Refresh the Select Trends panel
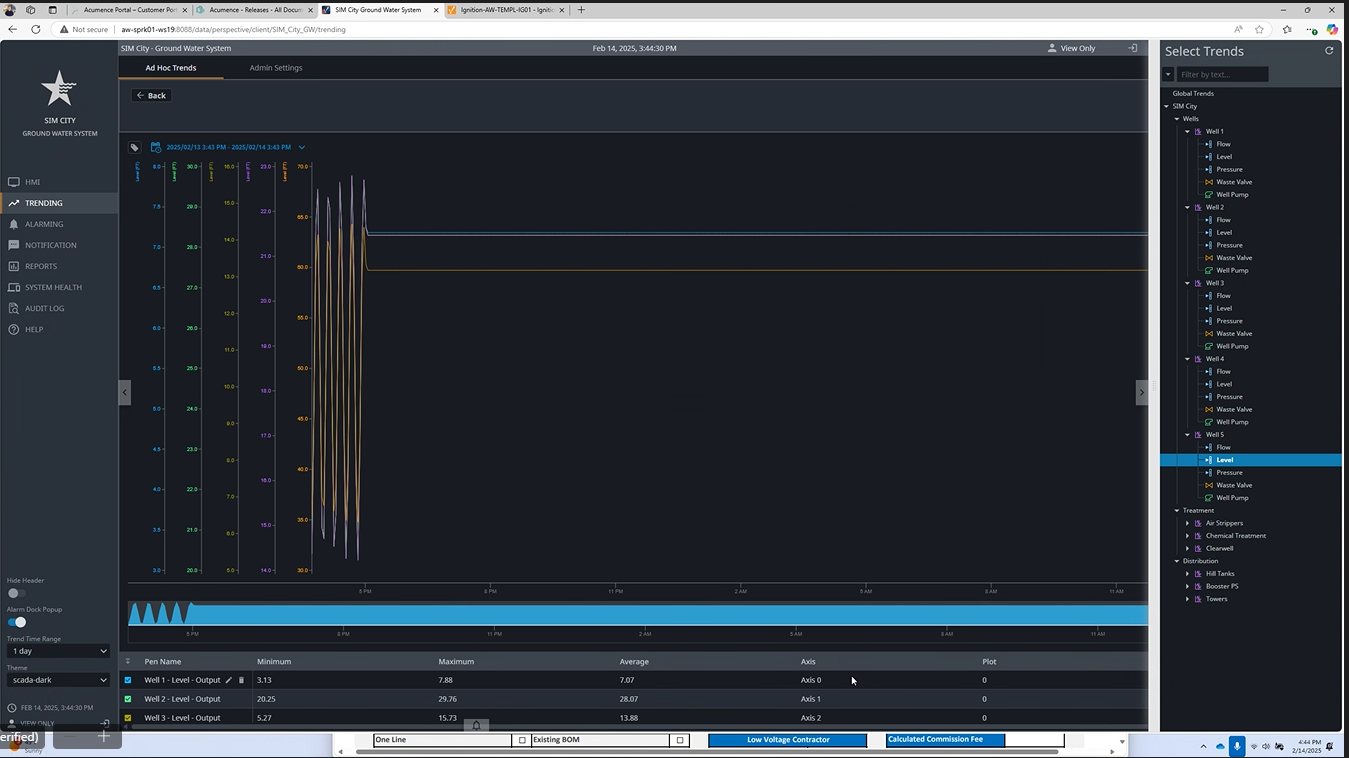Screen dimensions: 1349x758 [x=1329, y=51]
